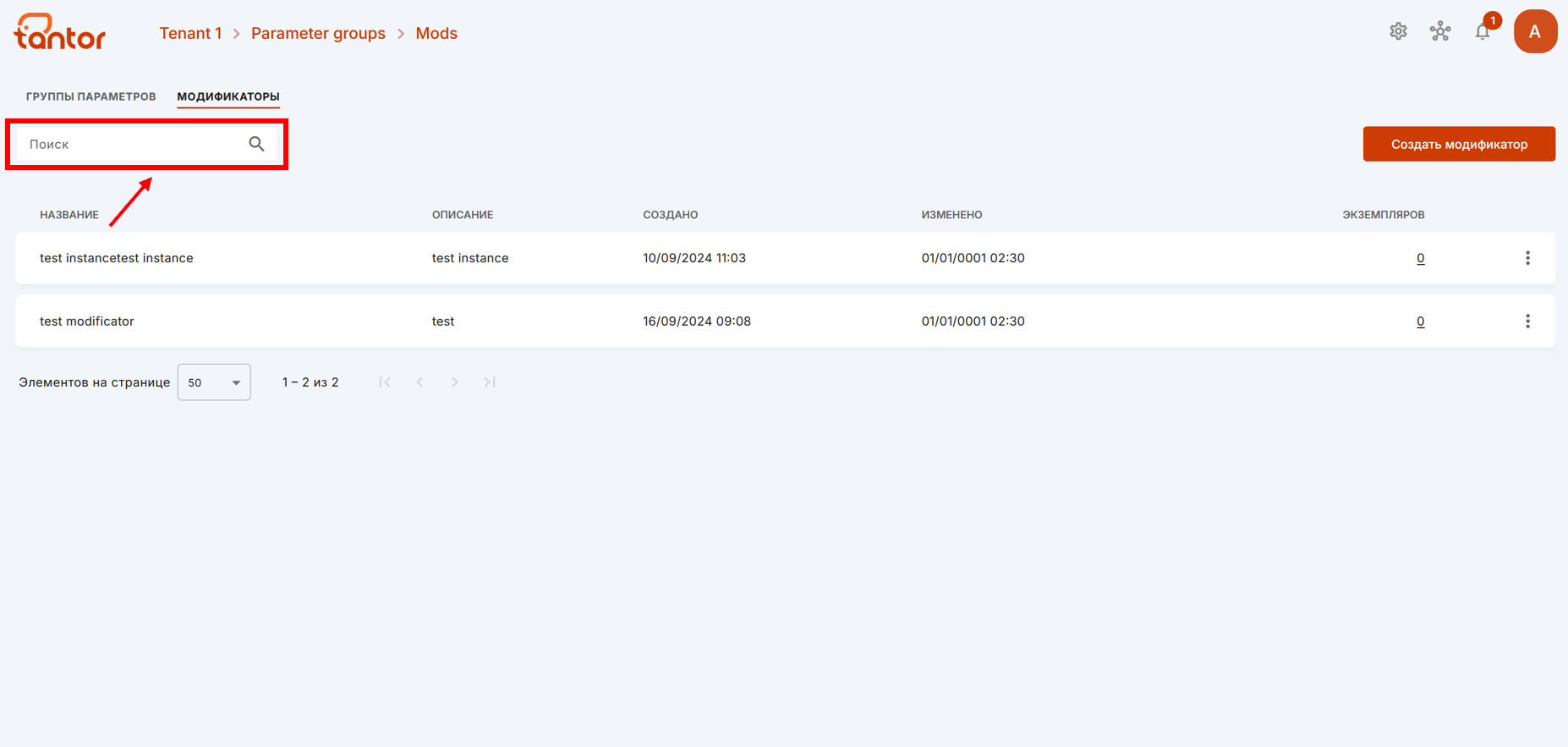
Task: Open the items per page dropdown
Action: [214, 382]
